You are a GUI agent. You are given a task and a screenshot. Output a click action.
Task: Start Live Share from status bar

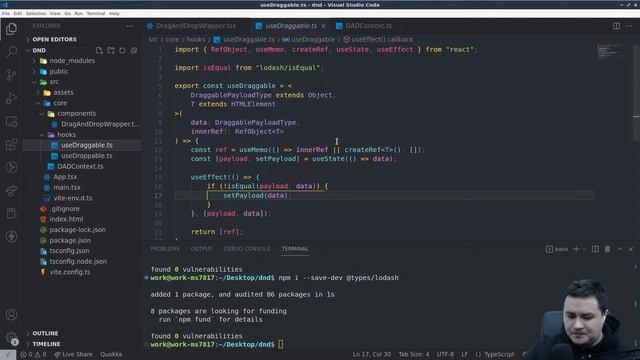73,354
